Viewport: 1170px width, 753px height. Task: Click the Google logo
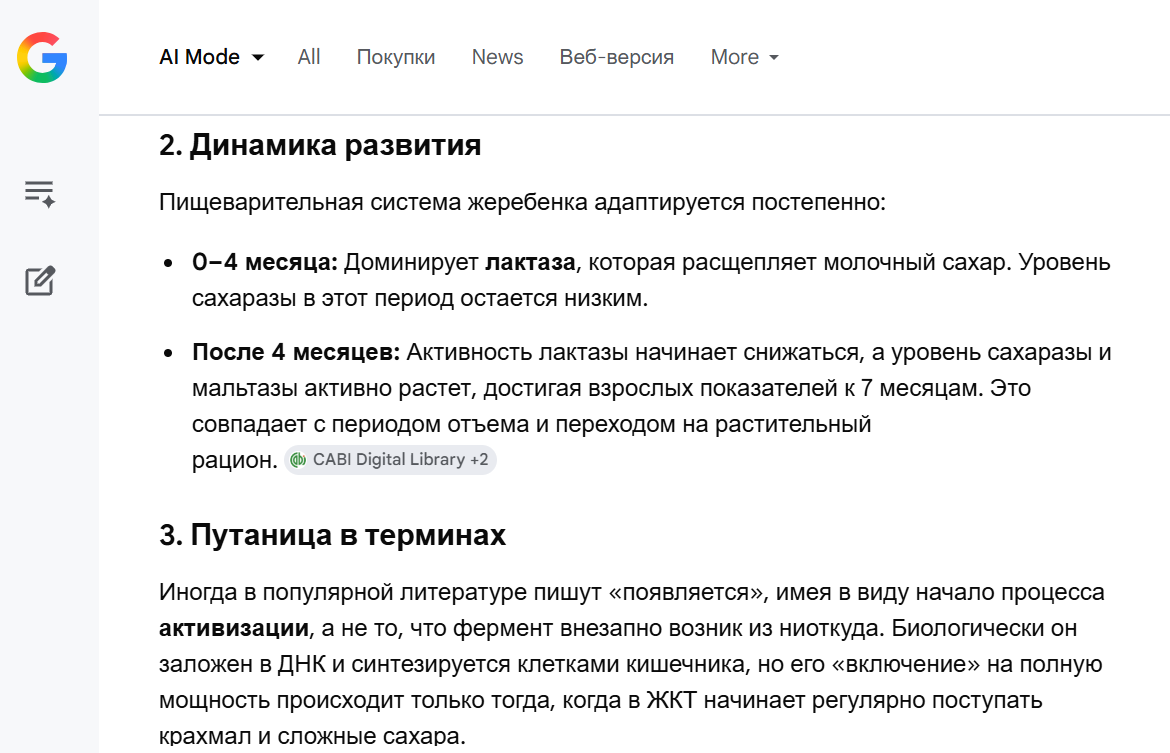point(42,57)
